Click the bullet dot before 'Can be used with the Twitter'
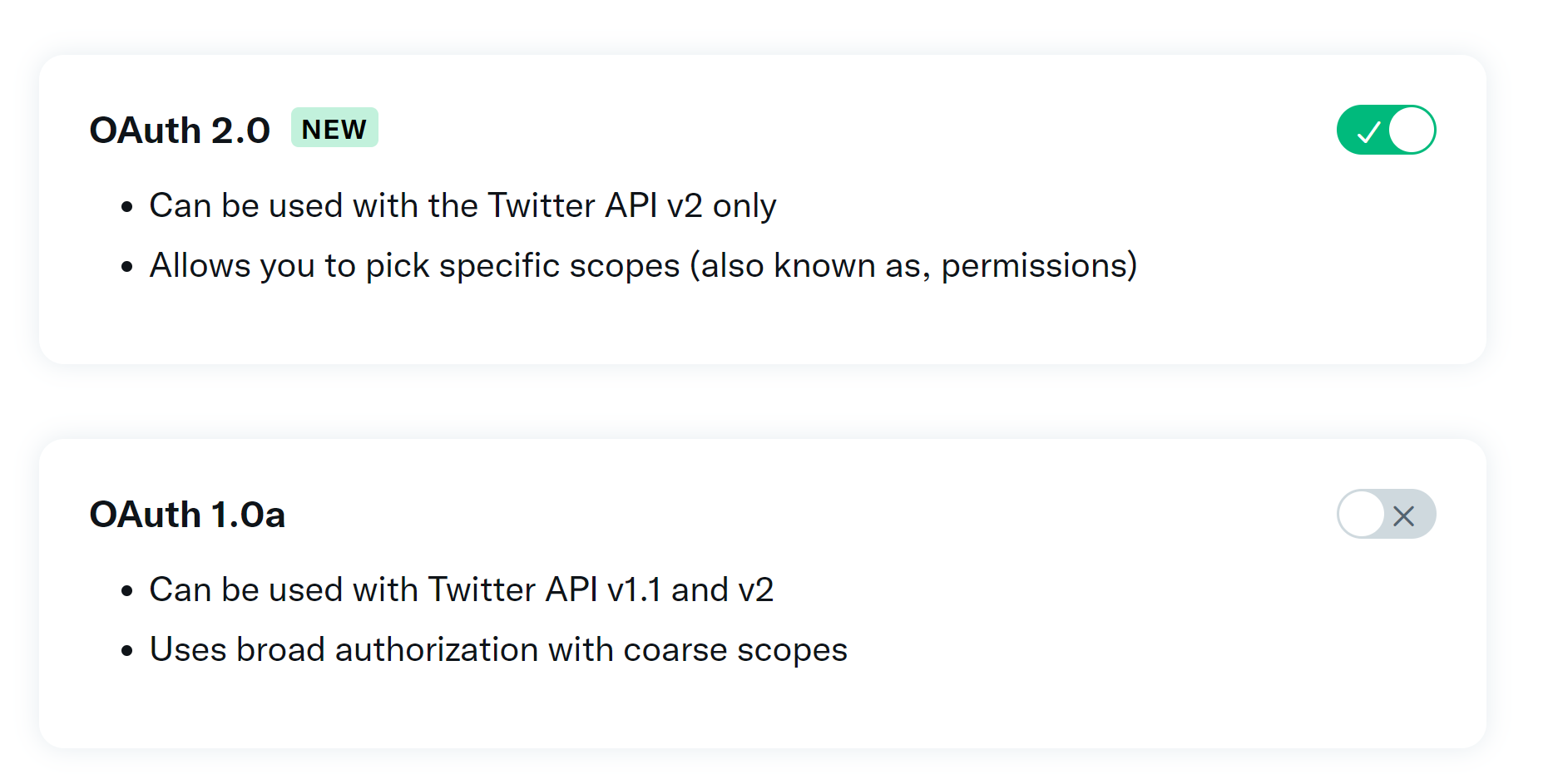The width and height of the screenshot is (1563, 784). (x=127, y=207)
